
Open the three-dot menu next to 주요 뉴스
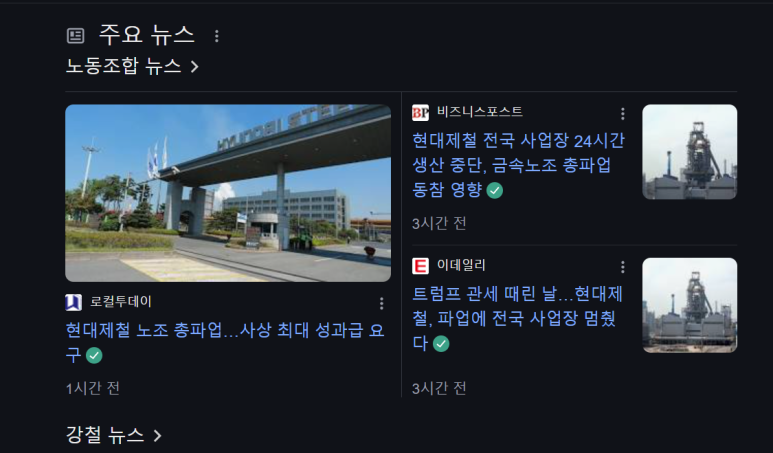[x=216, y=35]
